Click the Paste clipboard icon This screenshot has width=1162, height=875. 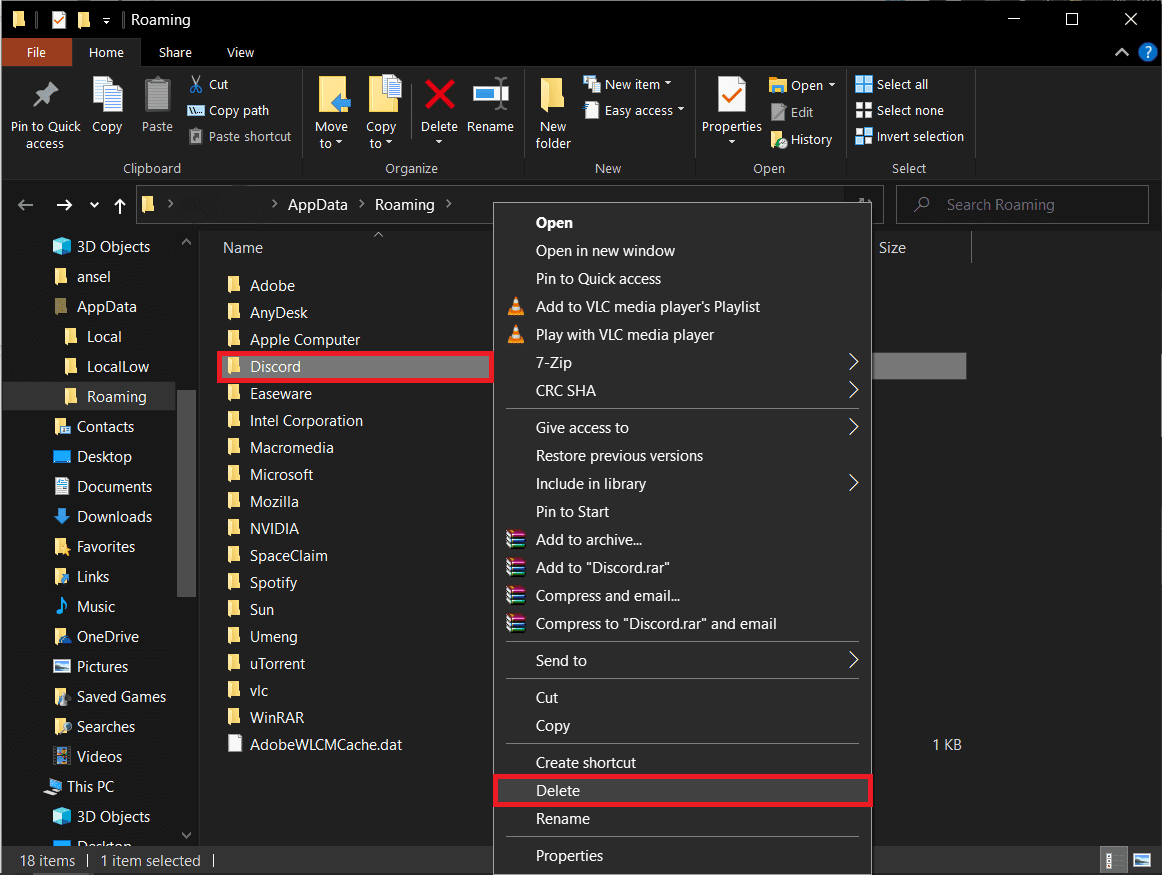[x=157, y=97]
